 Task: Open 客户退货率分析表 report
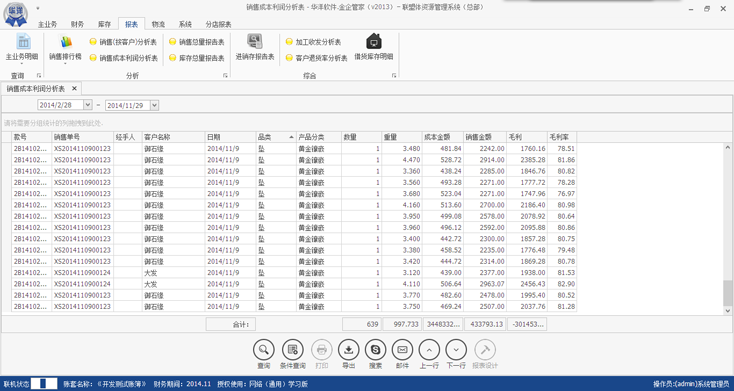(x=316, y=58)
